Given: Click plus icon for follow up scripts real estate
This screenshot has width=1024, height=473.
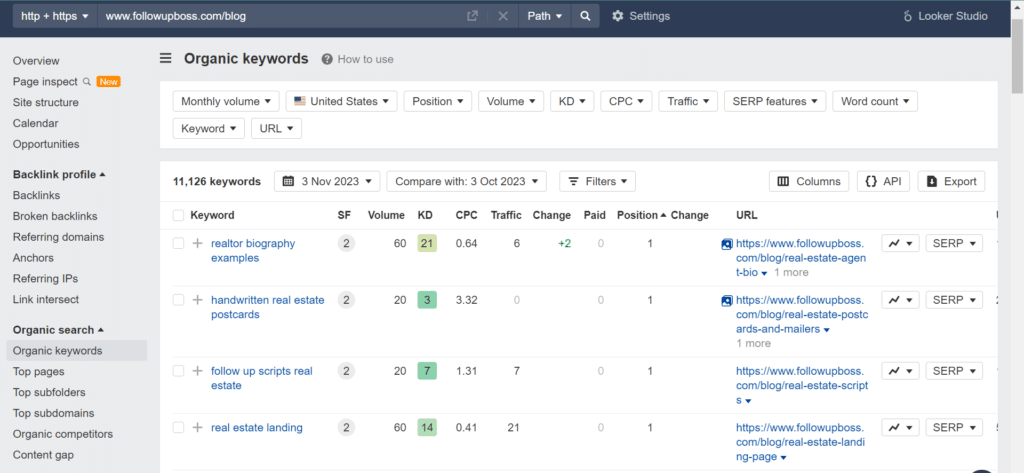Looking at the screenshot, I should [x=197, y=371].
